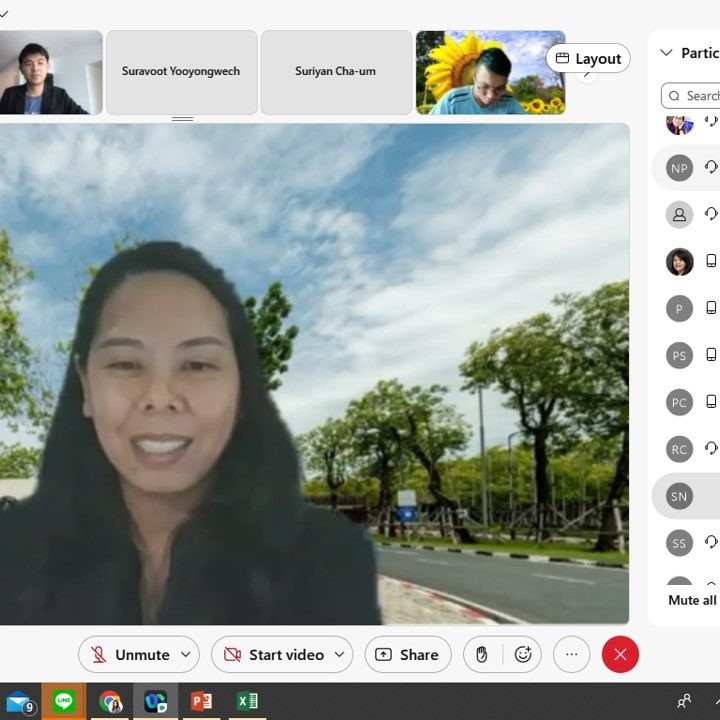Click the Share content button
The image size is (720, 720).
[407, 654]
